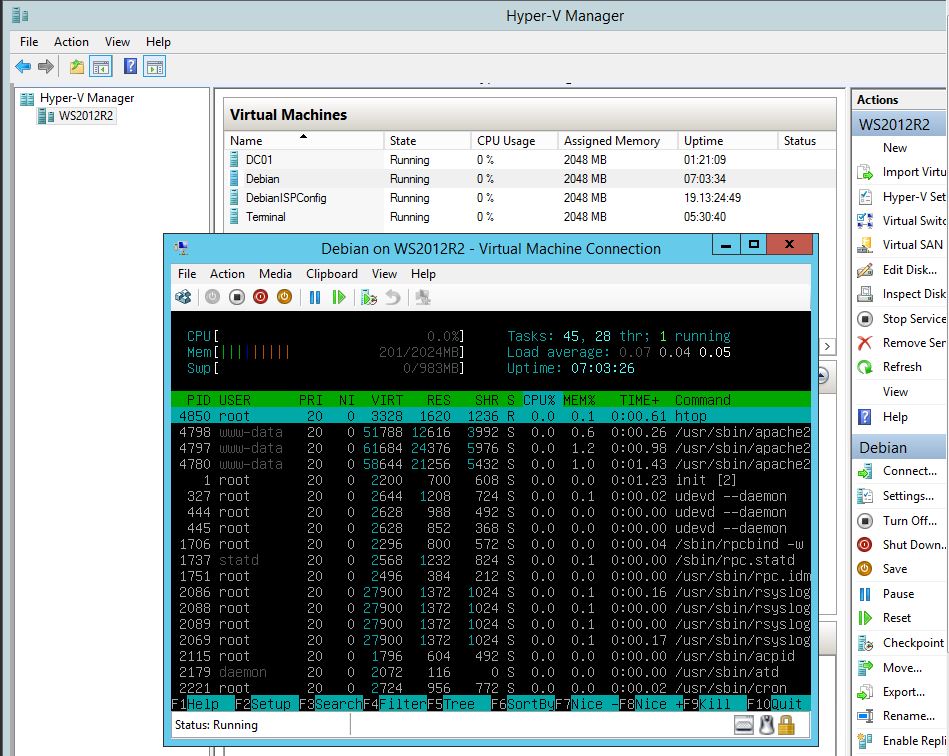Open the Media menu in VM Connection
This screenshot has height=756, width=949.
(x=275, y=273)
